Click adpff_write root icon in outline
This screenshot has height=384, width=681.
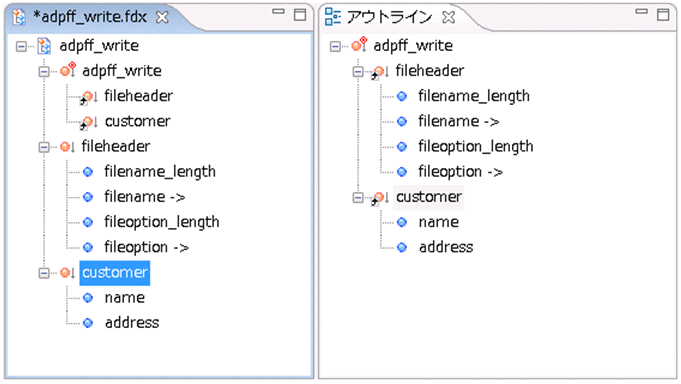[360, 44]
